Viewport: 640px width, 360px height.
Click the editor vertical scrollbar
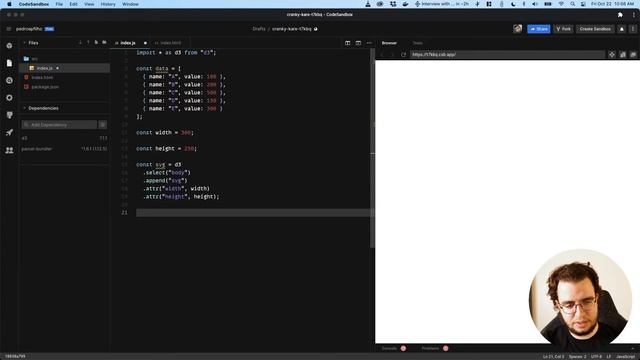(372, 148)
